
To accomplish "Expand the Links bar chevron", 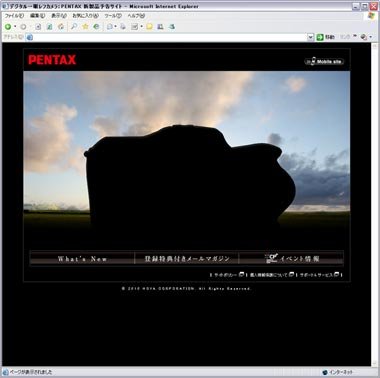I will tap(355, 36).
